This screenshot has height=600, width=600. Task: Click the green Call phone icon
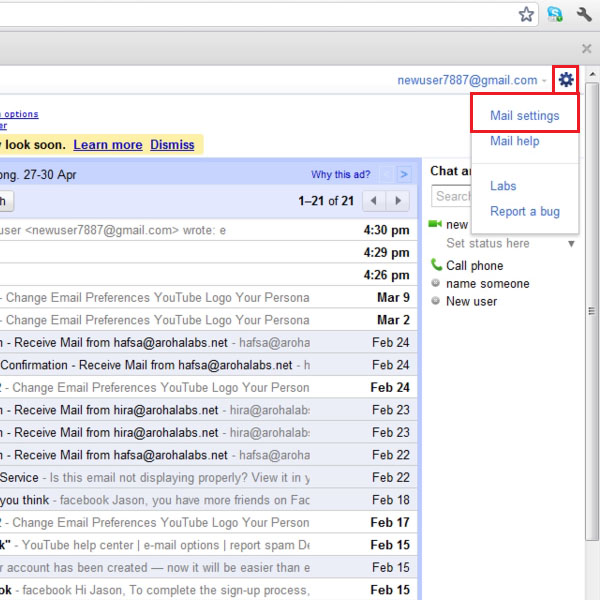436,264
